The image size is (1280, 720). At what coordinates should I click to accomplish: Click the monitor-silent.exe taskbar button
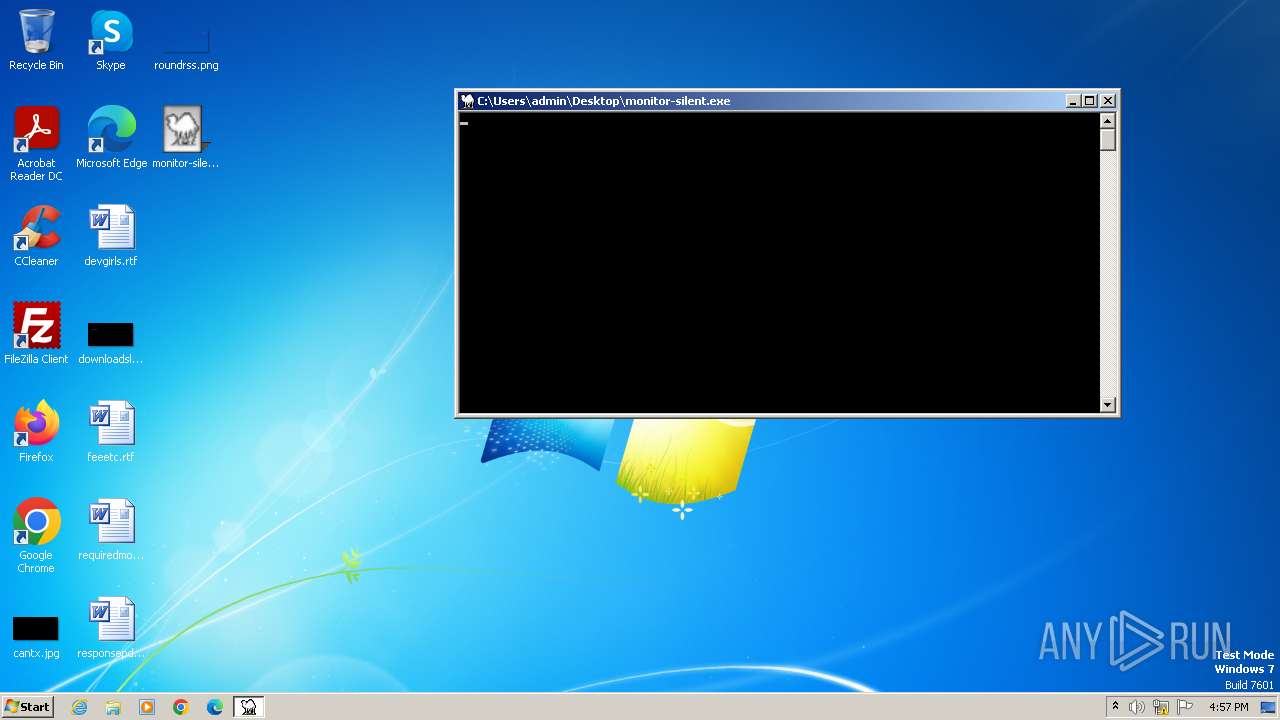coord(248,707)
